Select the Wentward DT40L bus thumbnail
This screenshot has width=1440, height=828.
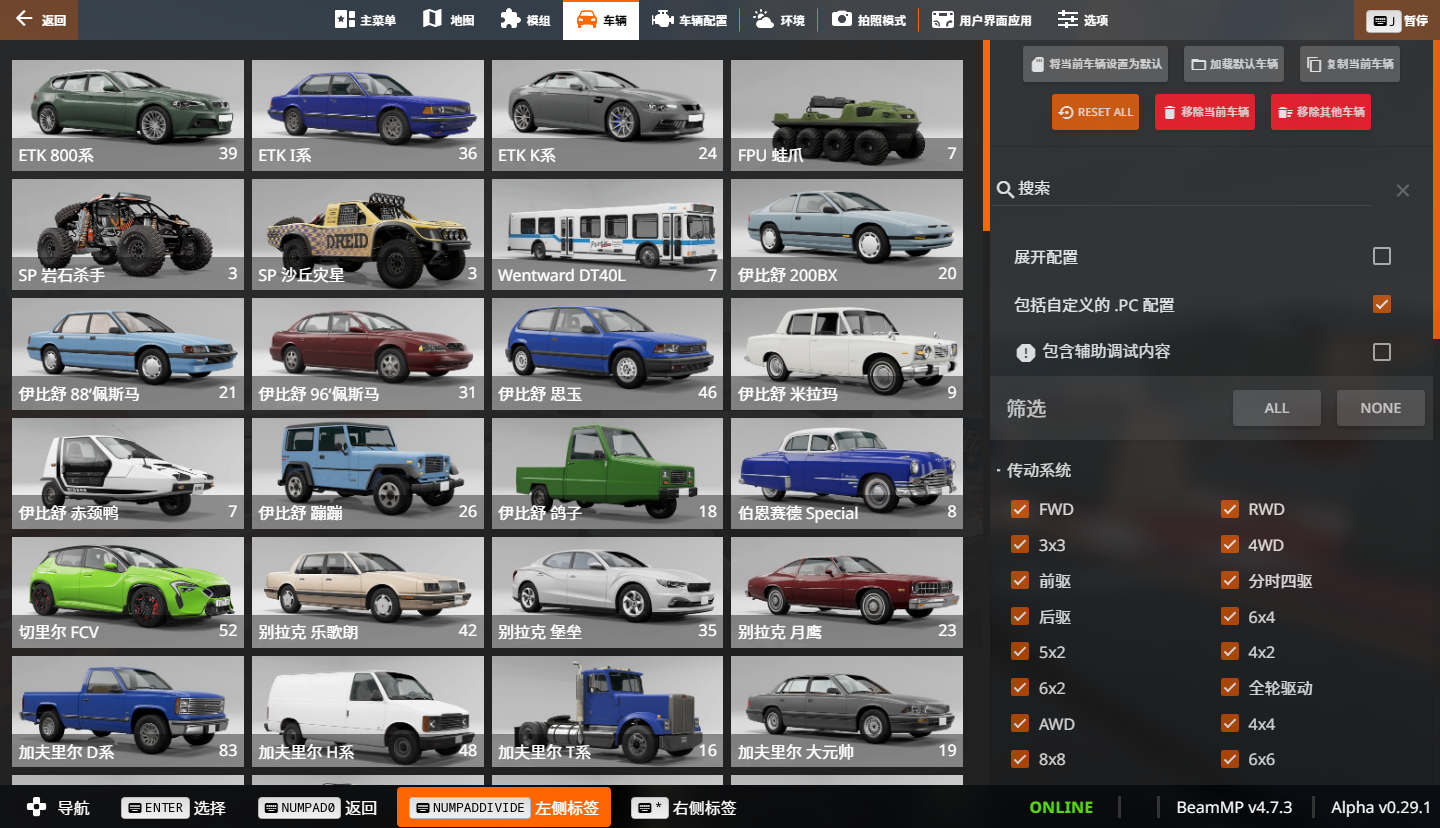[607, 234]
